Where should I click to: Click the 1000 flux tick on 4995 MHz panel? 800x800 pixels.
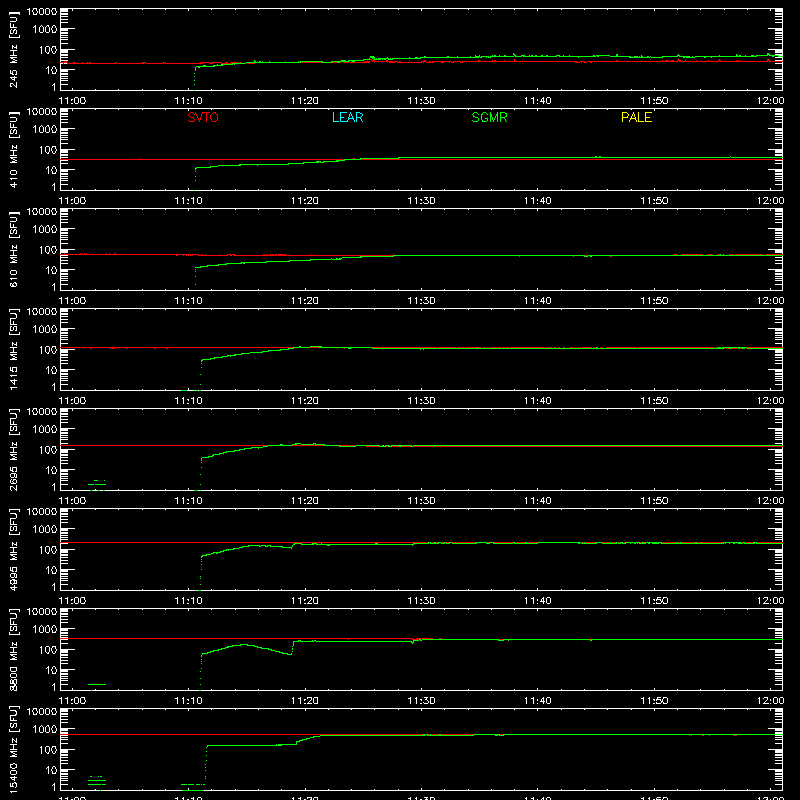[x=45, y=530]
